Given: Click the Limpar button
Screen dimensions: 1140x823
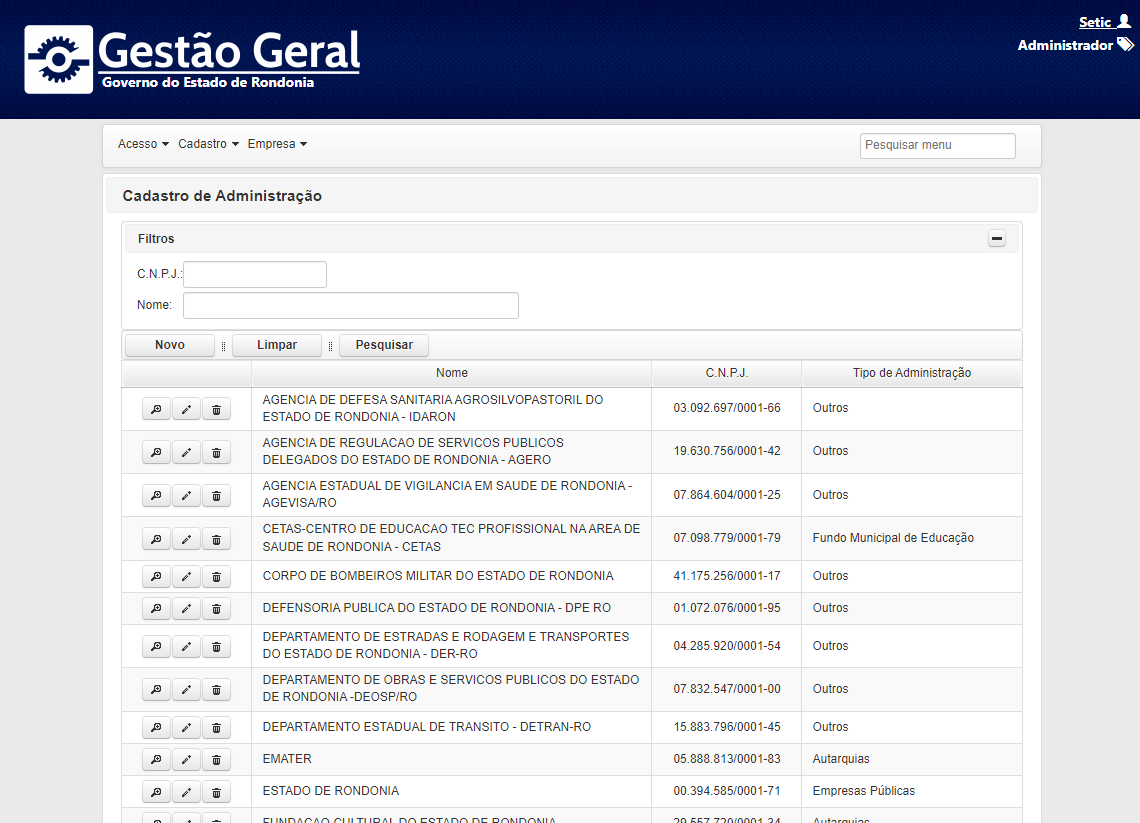Looking at the screenshot, I should [x=277, y=345].
